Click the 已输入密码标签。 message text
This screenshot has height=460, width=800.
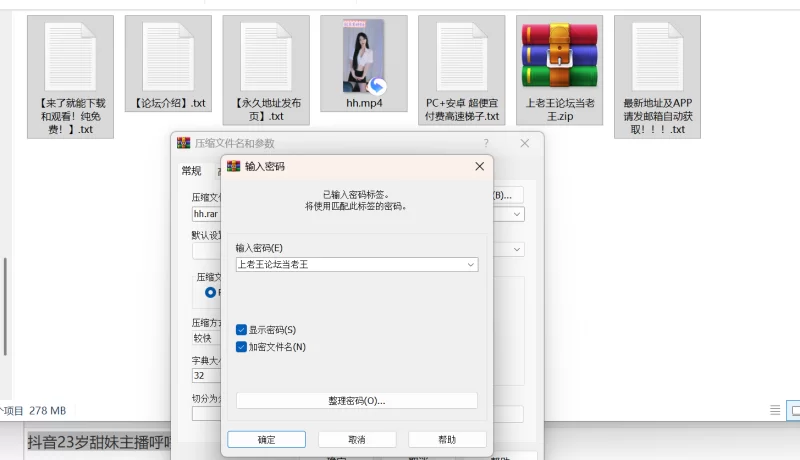(x=356, y=195)
